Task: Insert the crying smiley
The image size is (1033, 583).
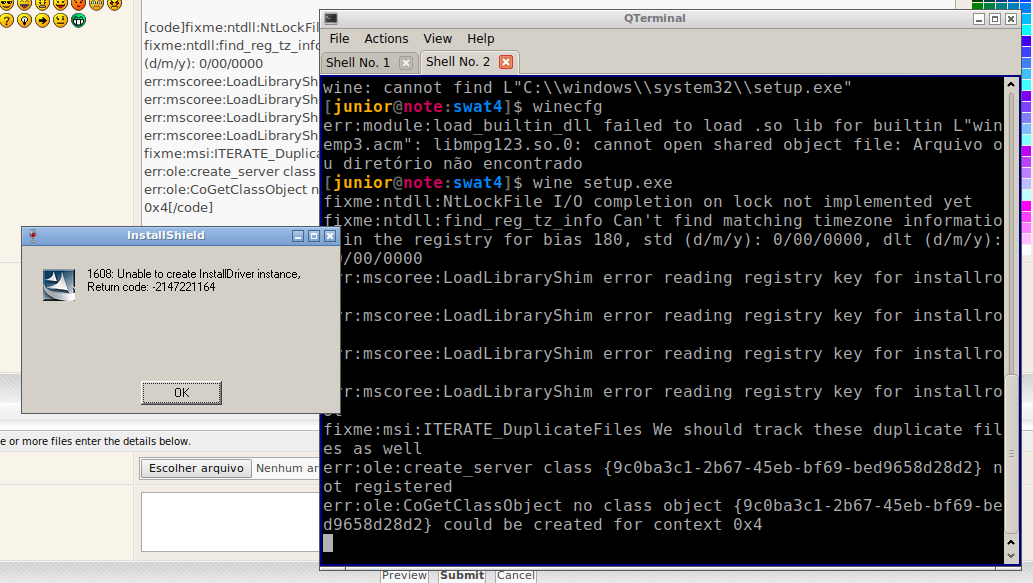Action: pyautogui.click(x=96, y=4)
